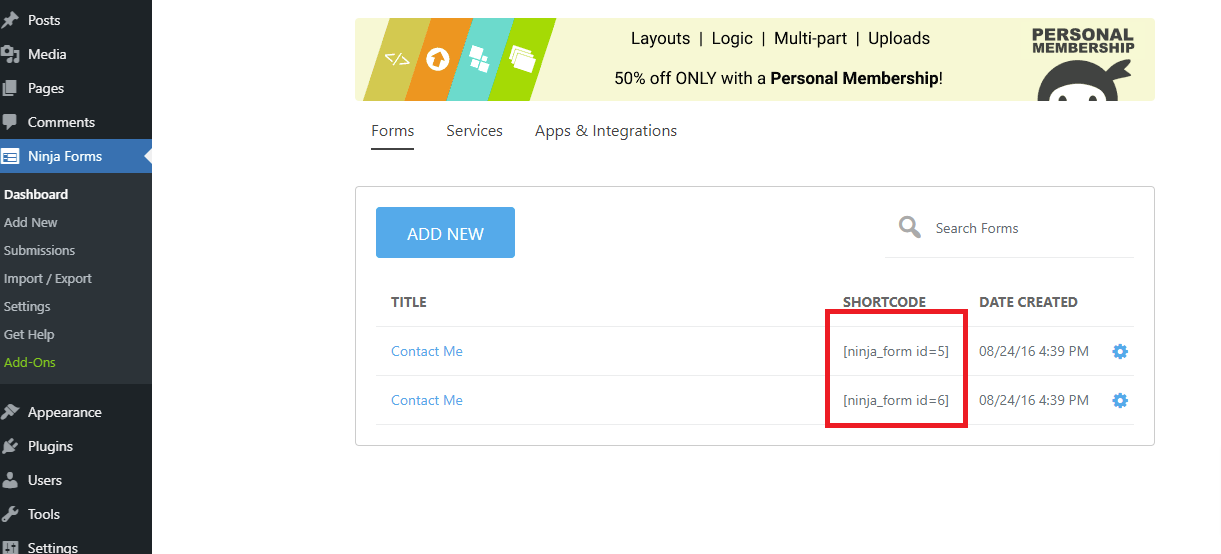
Task: Click the upload arrow banner icon
Action: [437, 59]
